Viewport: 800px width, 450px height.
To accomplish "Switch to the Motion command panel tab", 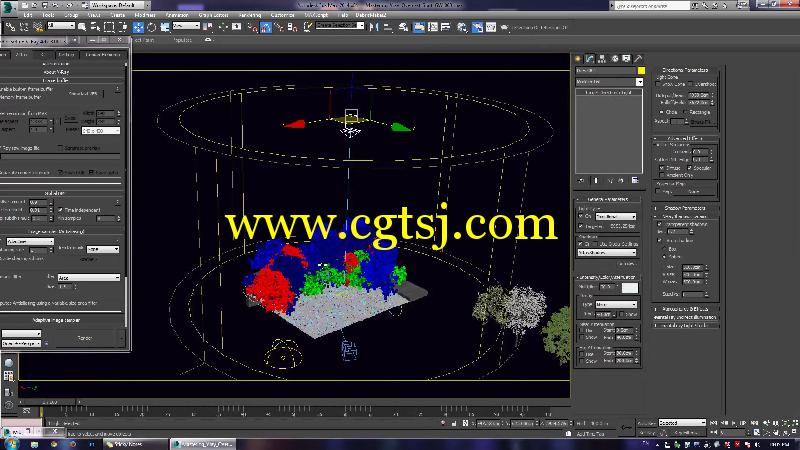I will [614, 59].
